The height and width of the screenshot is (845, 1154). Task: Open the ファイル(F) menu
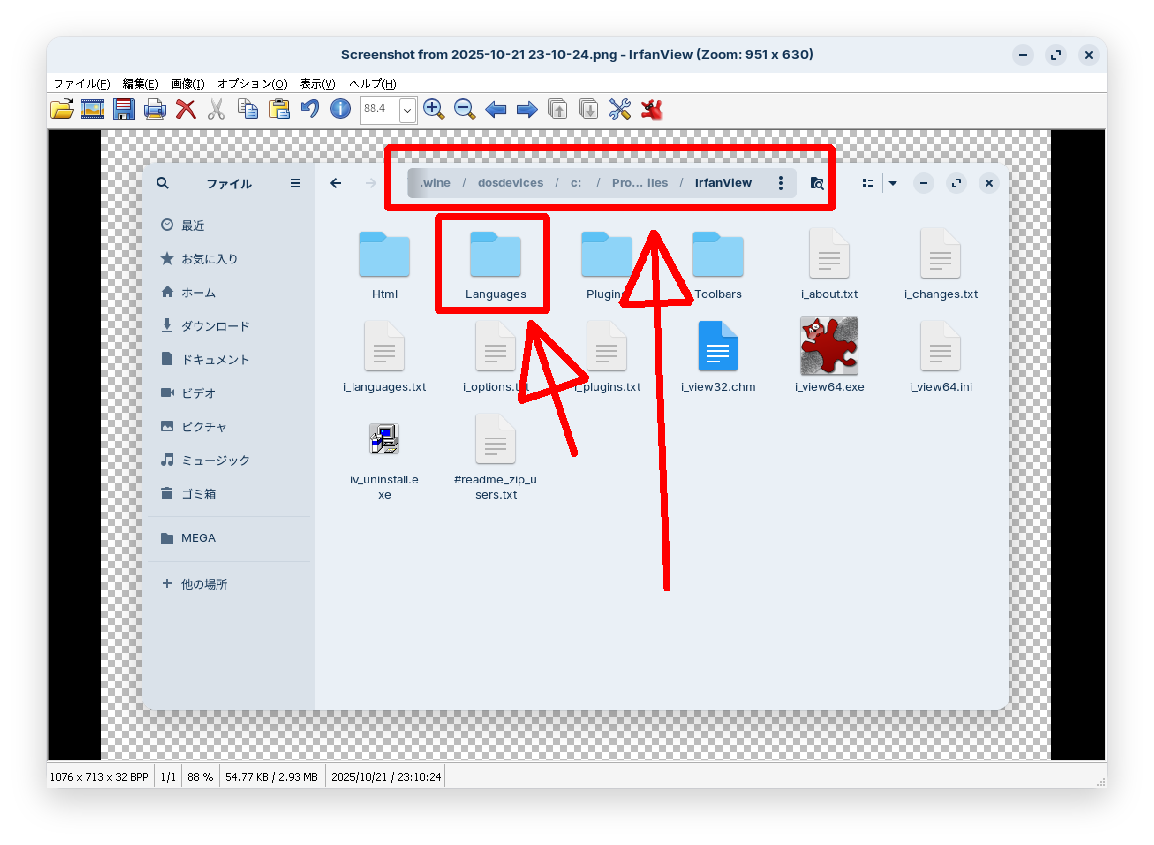82,84
